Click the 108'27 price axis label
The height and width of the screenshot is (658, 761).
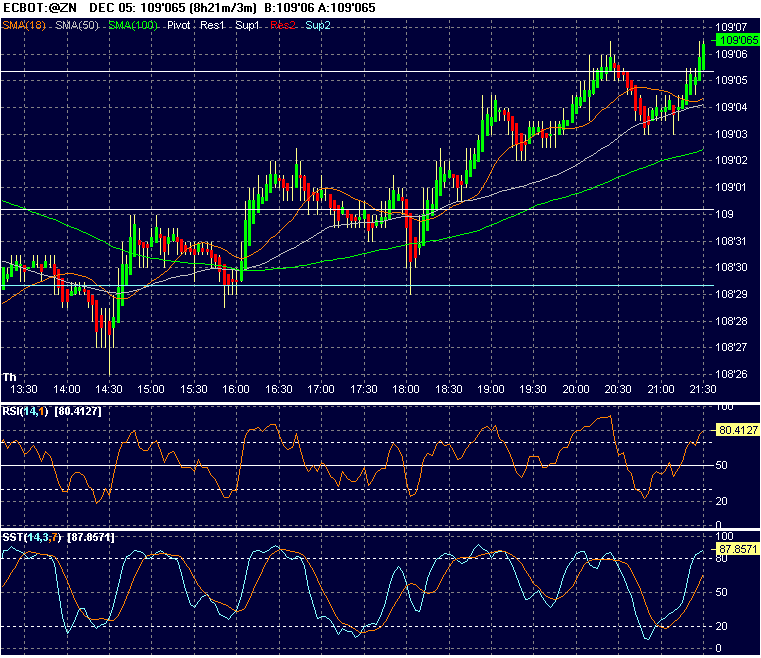[731, 347]
